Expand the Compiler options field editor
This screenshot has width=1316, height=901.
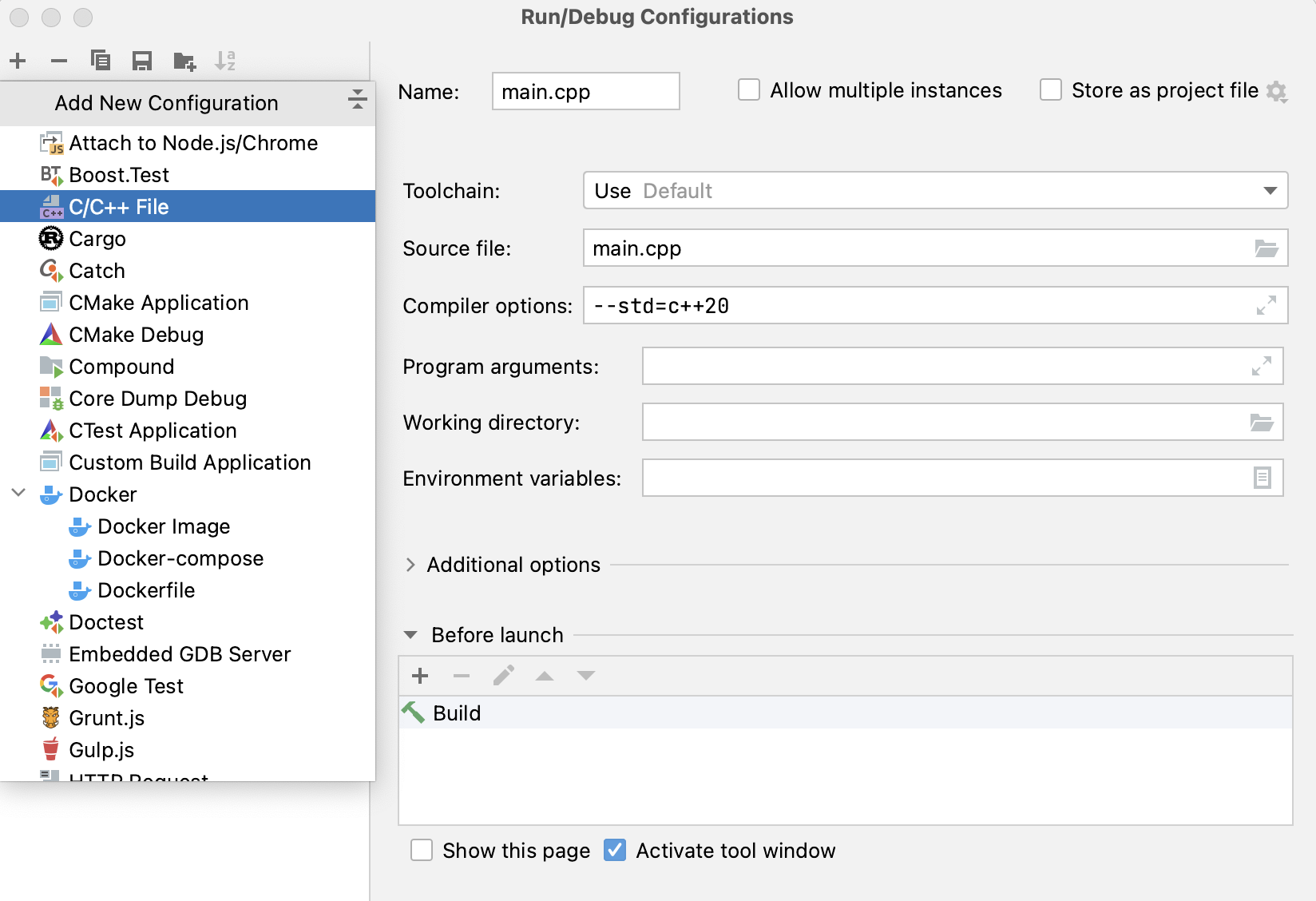(x=1266, y=306)
